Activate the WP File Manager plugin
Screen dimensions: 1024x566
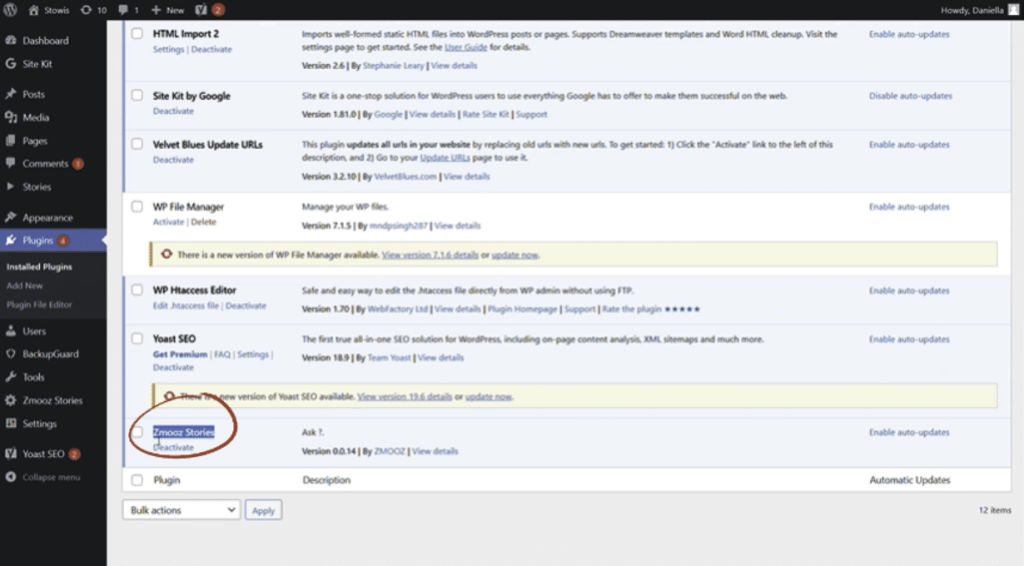pos(168,222)
